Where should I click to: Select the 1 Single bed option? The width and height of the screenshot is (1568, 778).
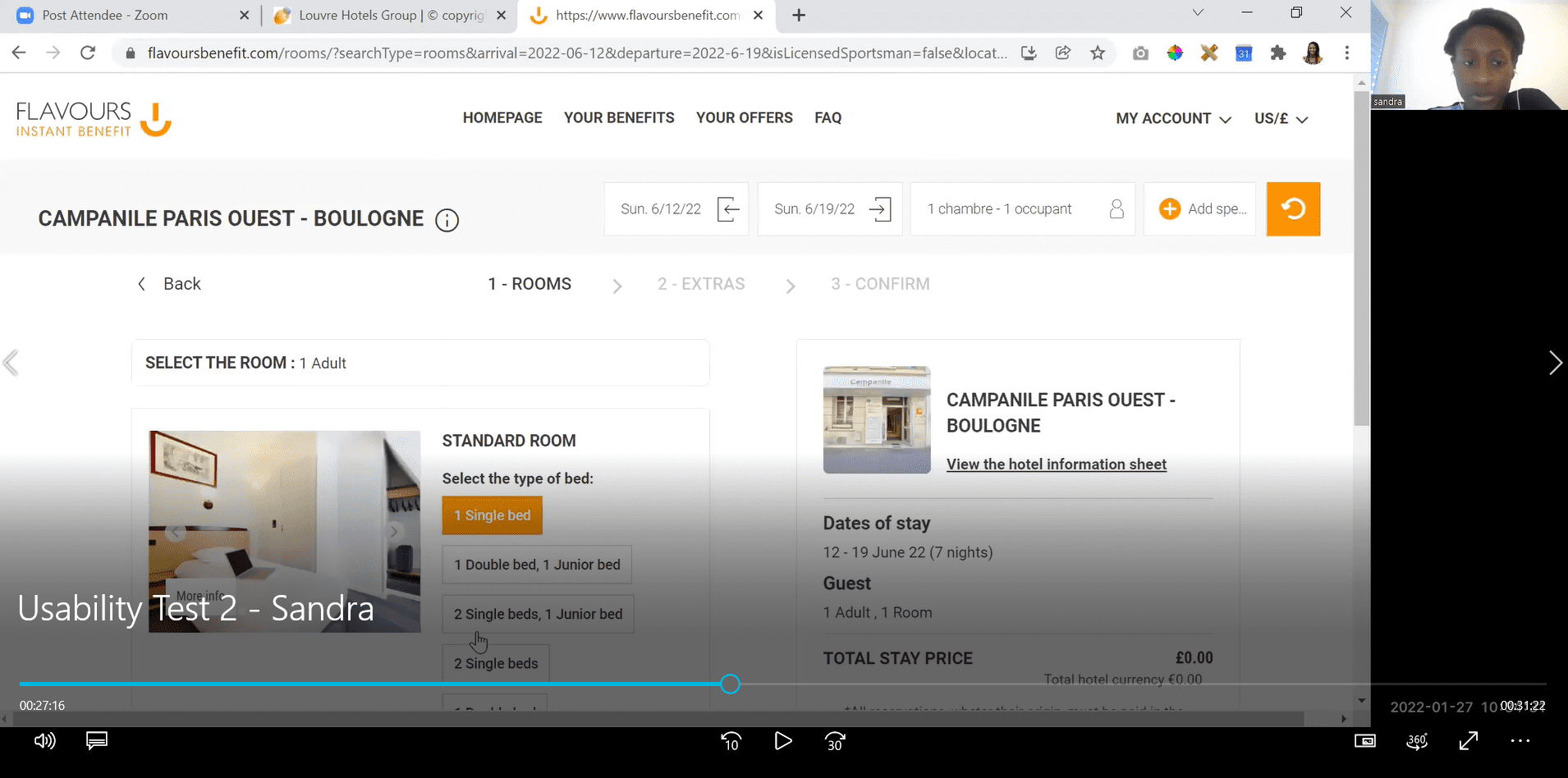[x=493, y=515]
